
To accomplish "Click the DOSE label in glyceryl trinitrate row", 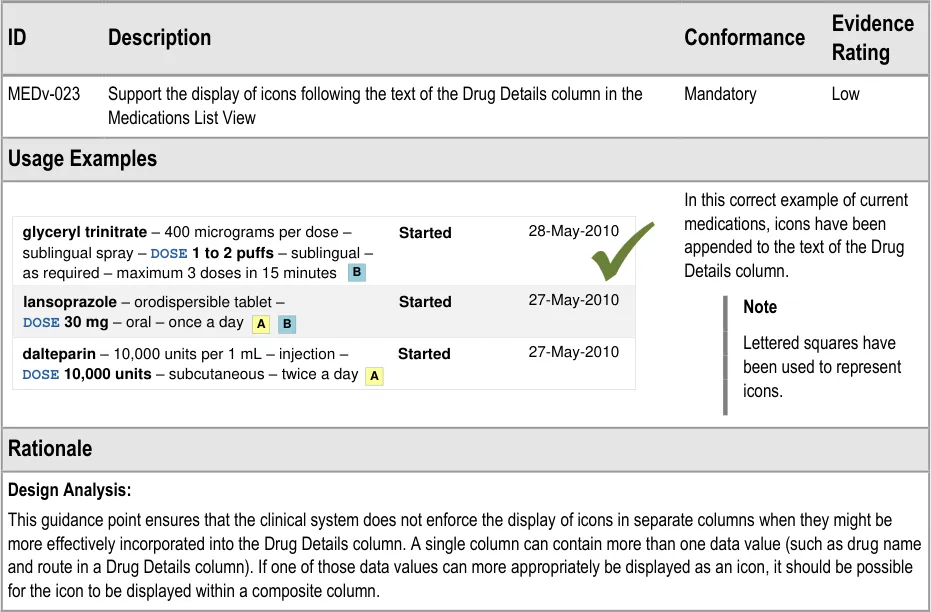I will [x=169, y=254].
